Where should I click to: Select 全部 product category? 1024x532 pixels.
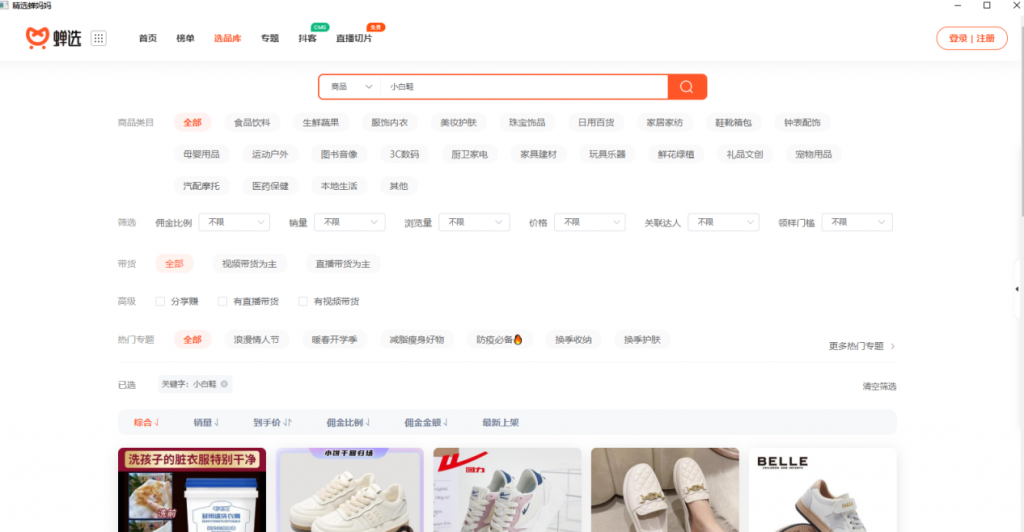[193, 122]
